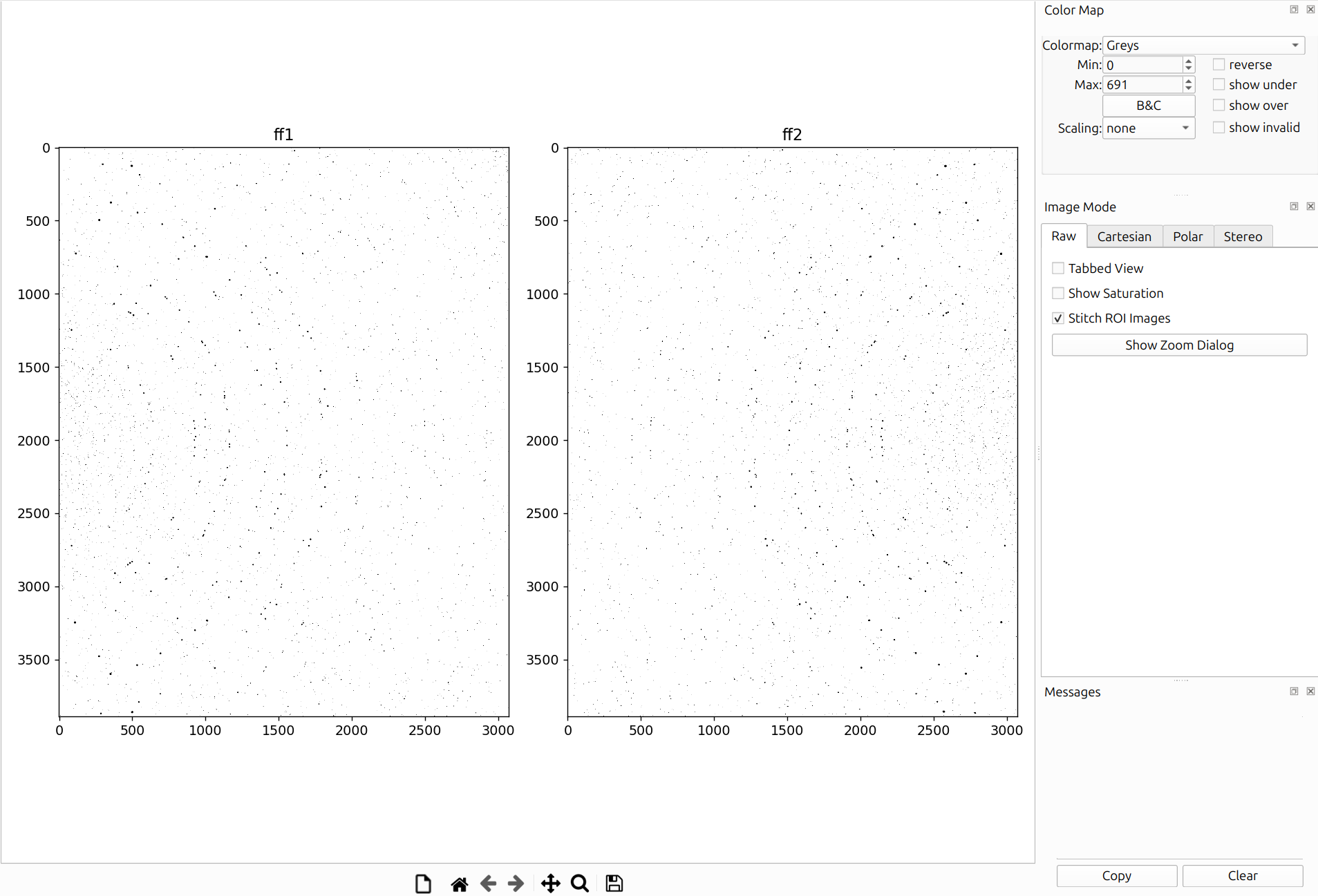
Task: Float the Image Mode panel
Action: 1294,207
